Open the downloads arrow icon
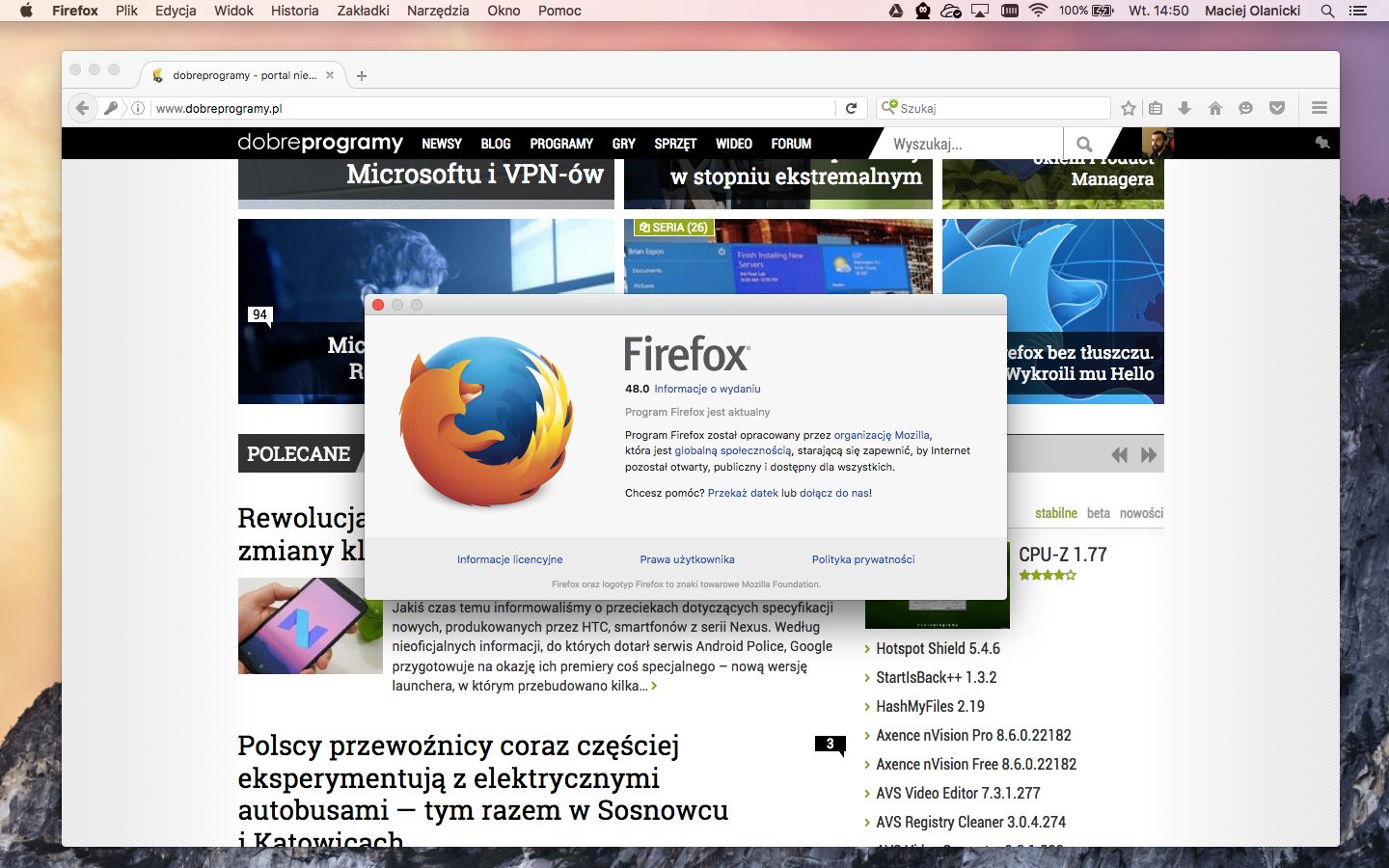The width and height of the screenshot is (1389, 868). (1185, 108)
